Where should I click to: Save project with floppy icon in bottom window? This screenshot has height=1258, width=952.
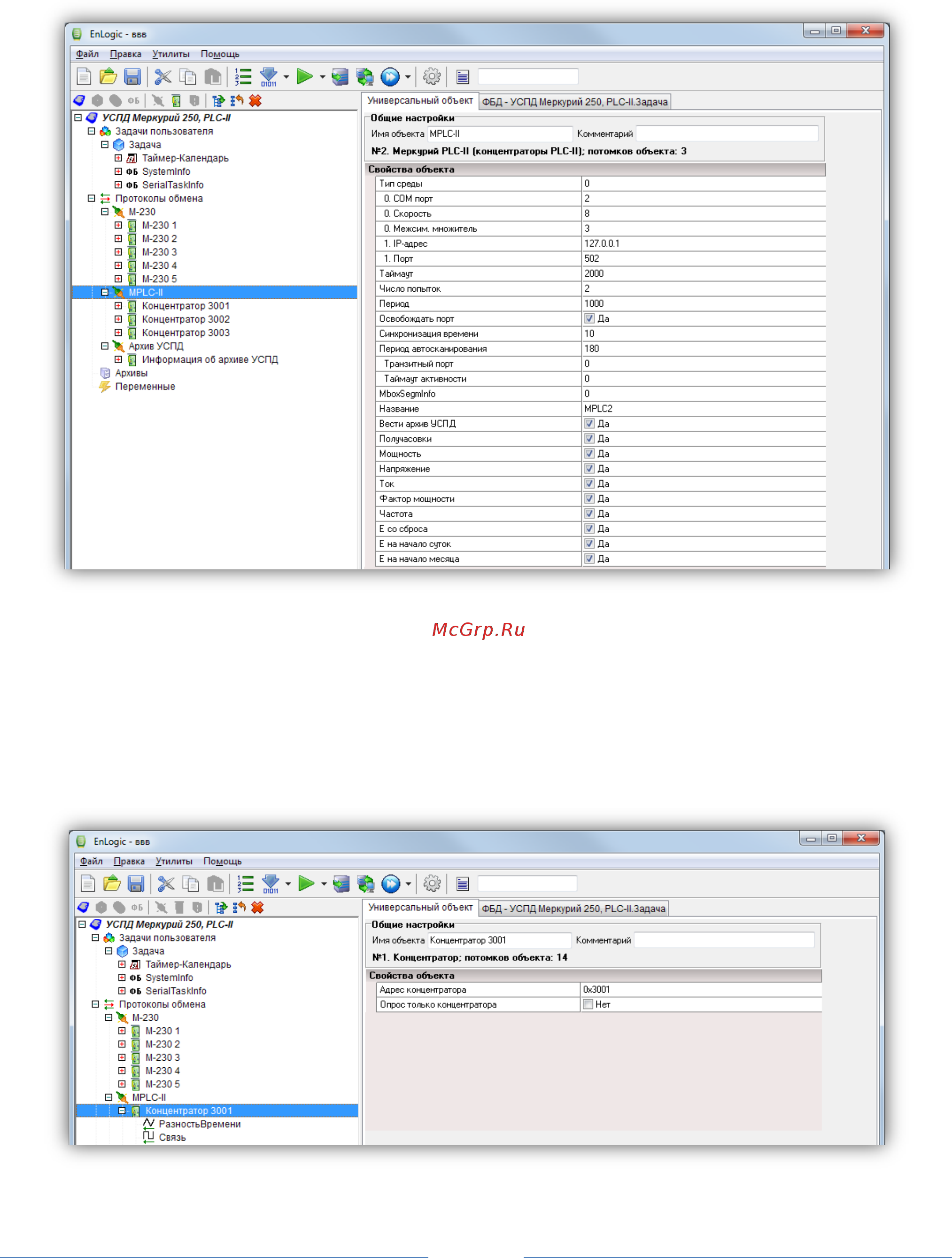pos(135,883)
